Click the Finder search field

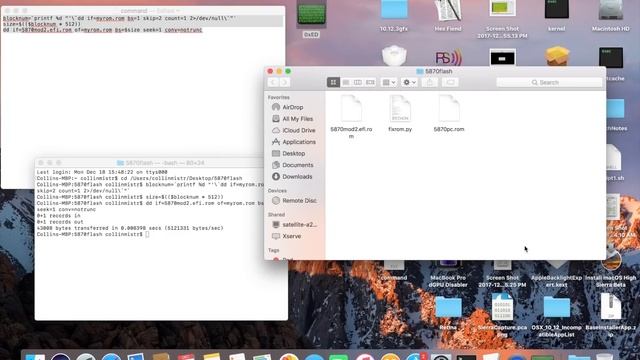click(549, 82)
